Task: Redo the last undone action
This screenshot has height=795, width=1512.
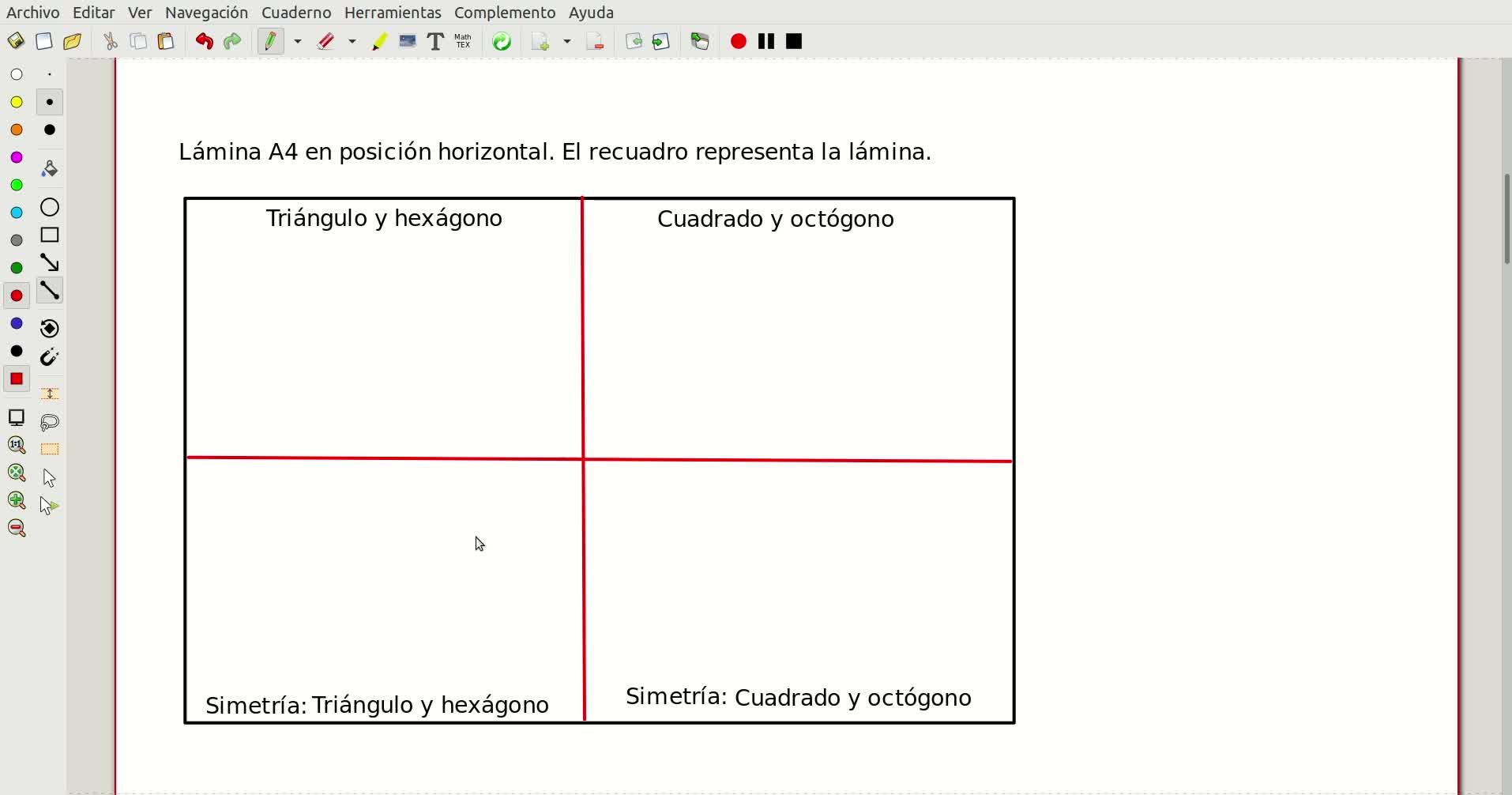Action: coord(232,41)
